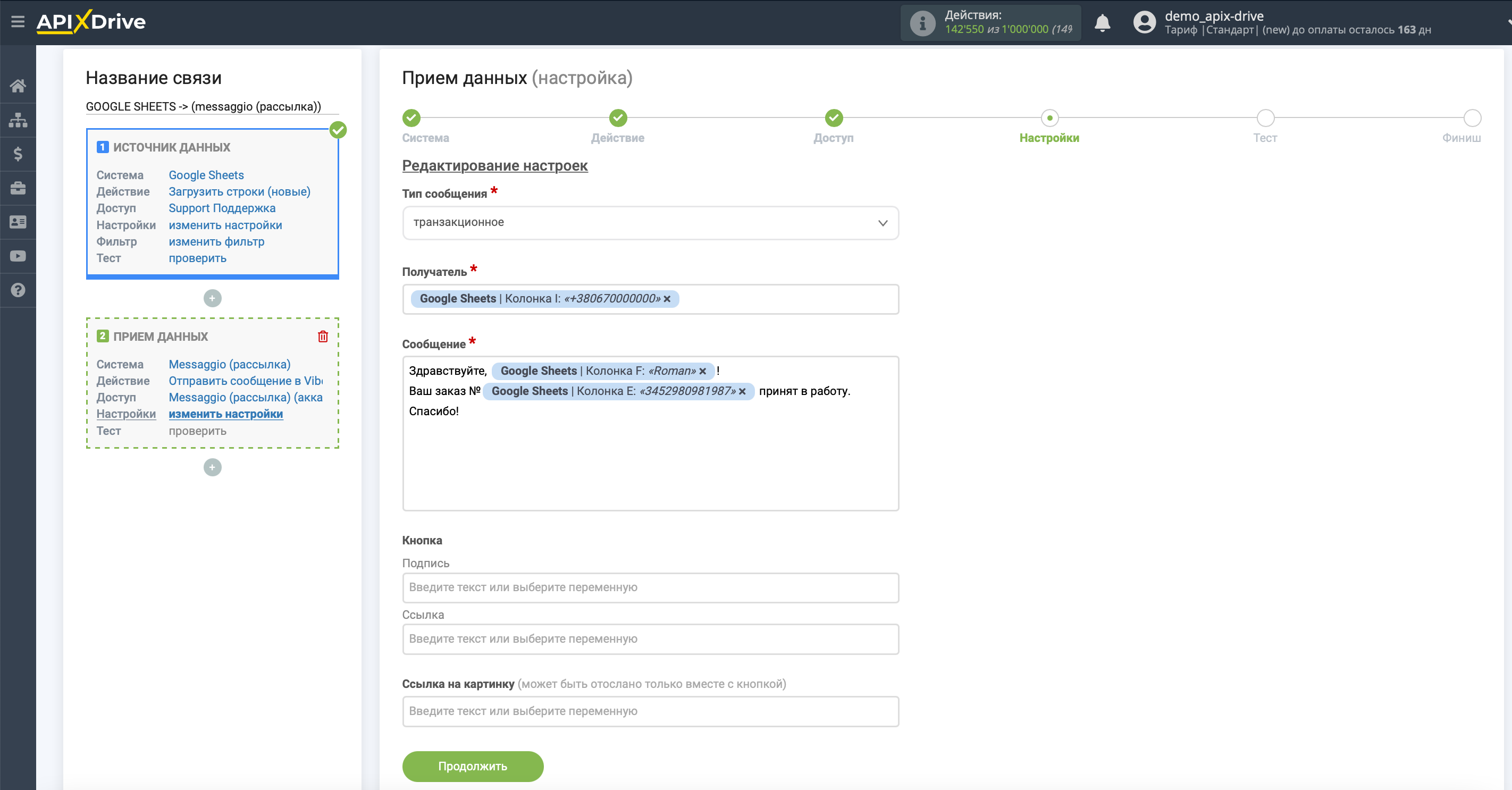
Task: Open the APIXDrive logo home page
Action: 91,22
